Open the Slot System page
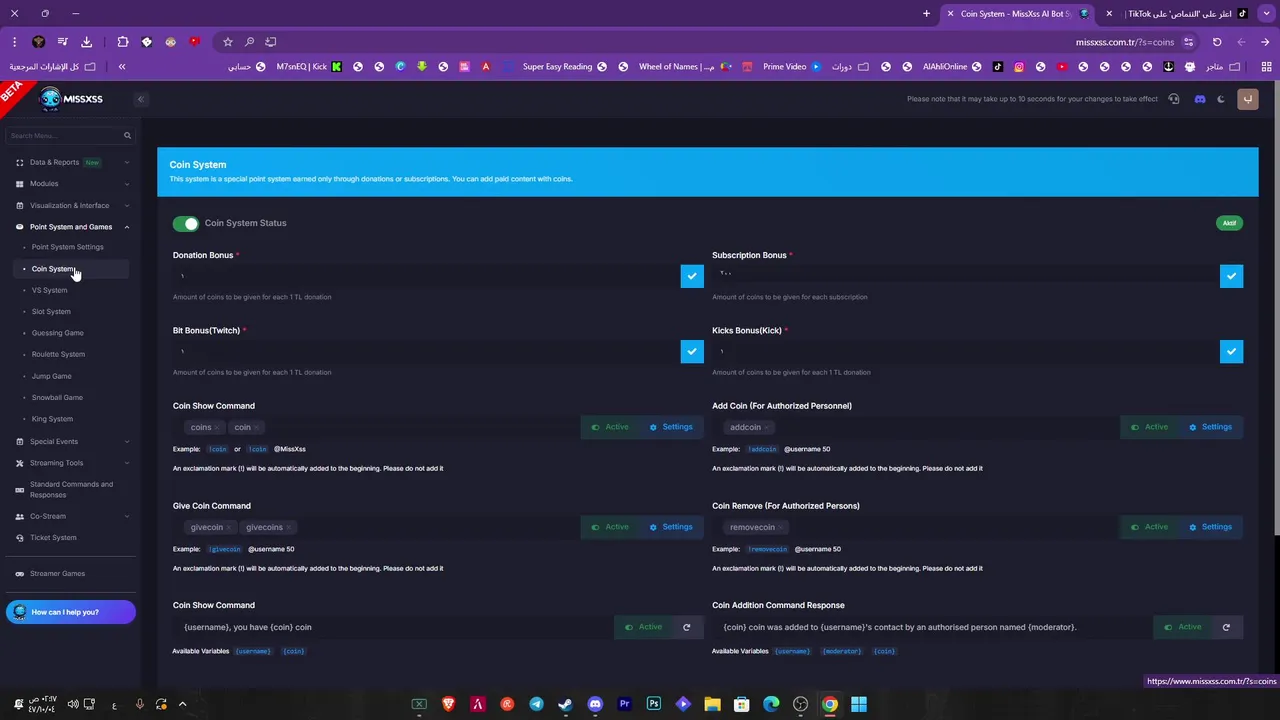Viewport: 1280px width, 720px height. [x=51, y=312]
